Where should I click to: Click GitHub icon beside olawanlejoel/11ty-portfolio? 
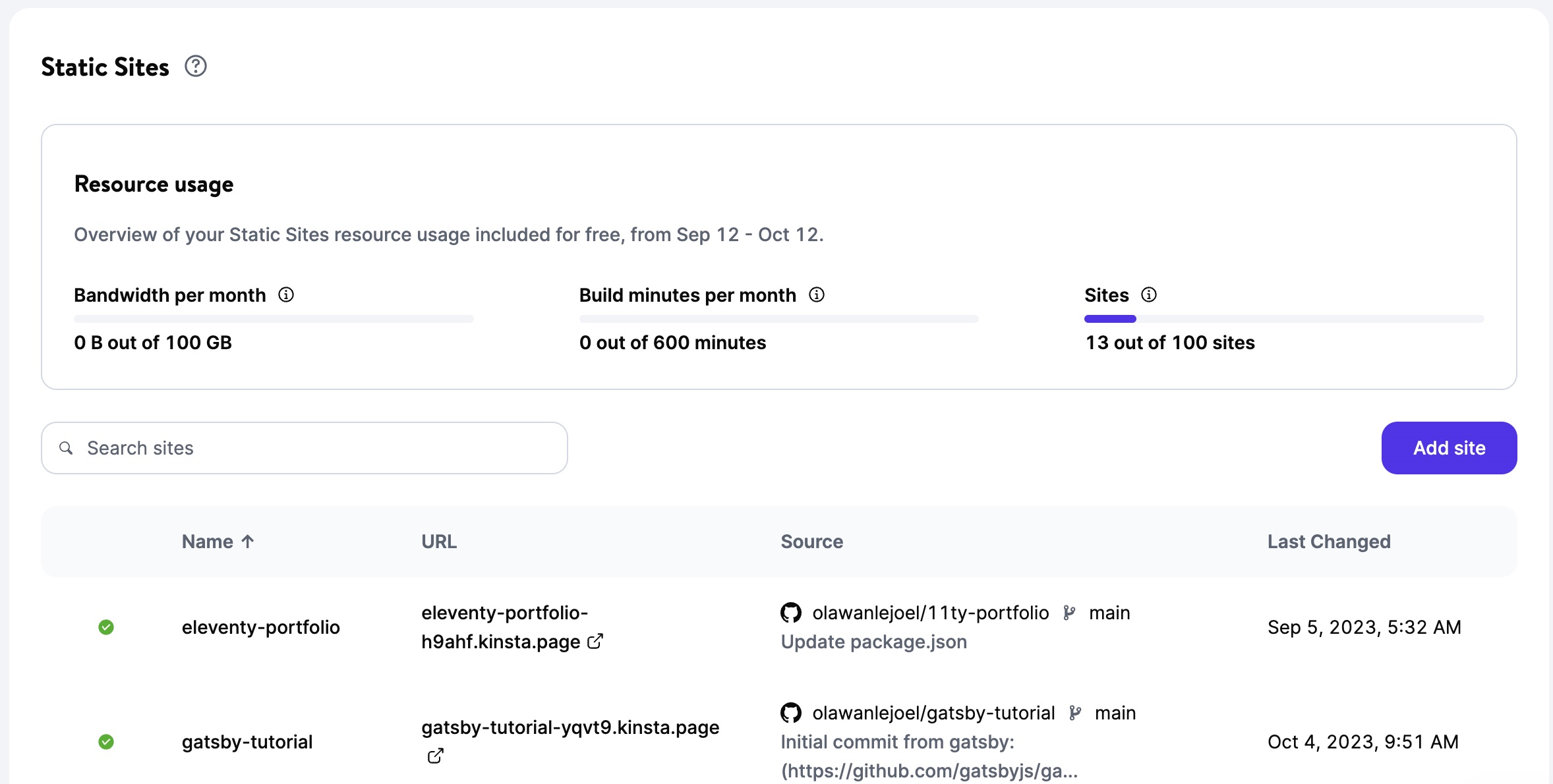791,613
